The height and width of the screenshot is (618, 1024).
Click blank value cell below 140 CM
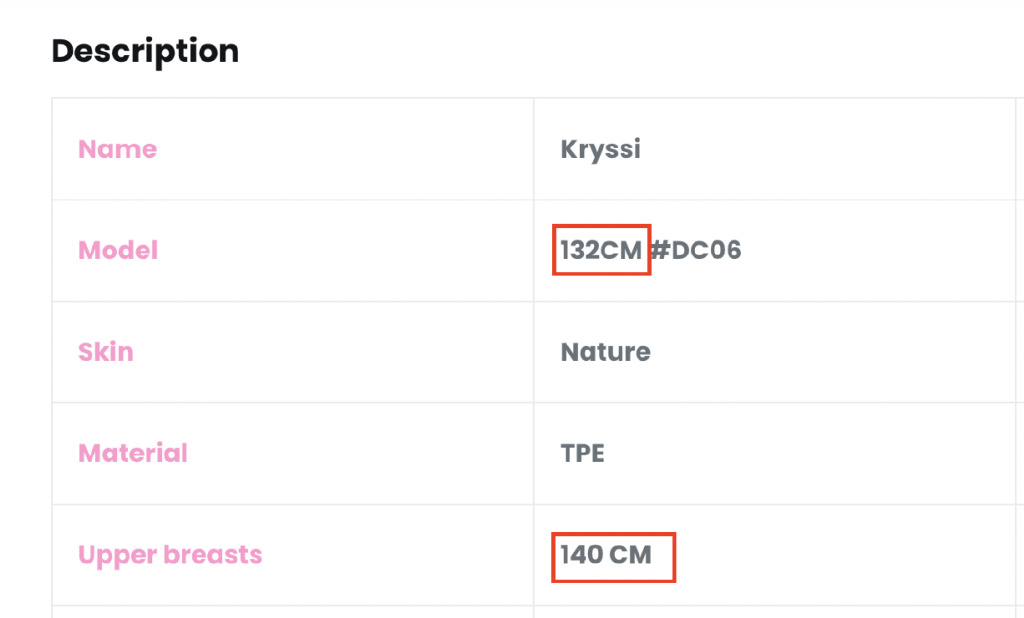click(770, 612)
